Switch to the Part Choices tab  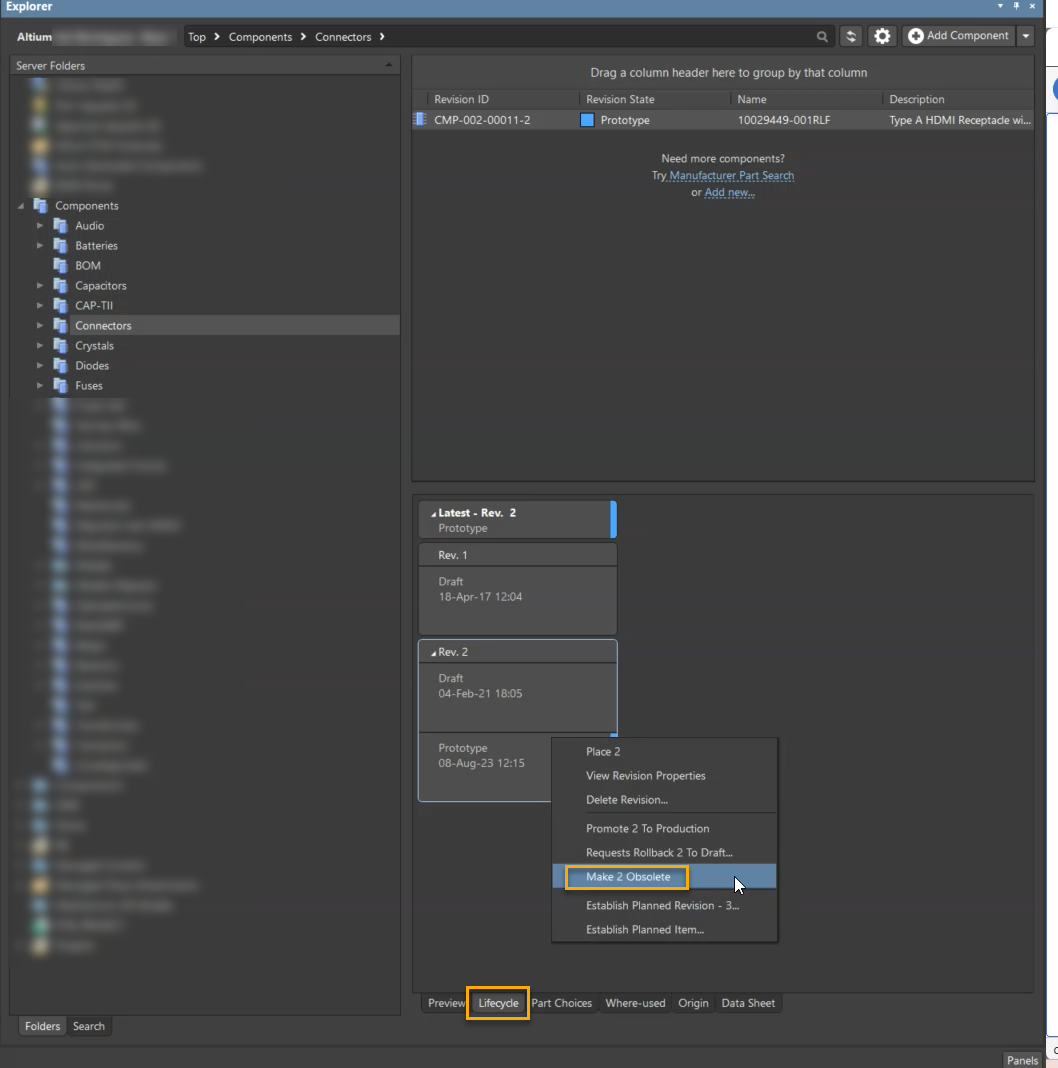[x=561, y=1003]
